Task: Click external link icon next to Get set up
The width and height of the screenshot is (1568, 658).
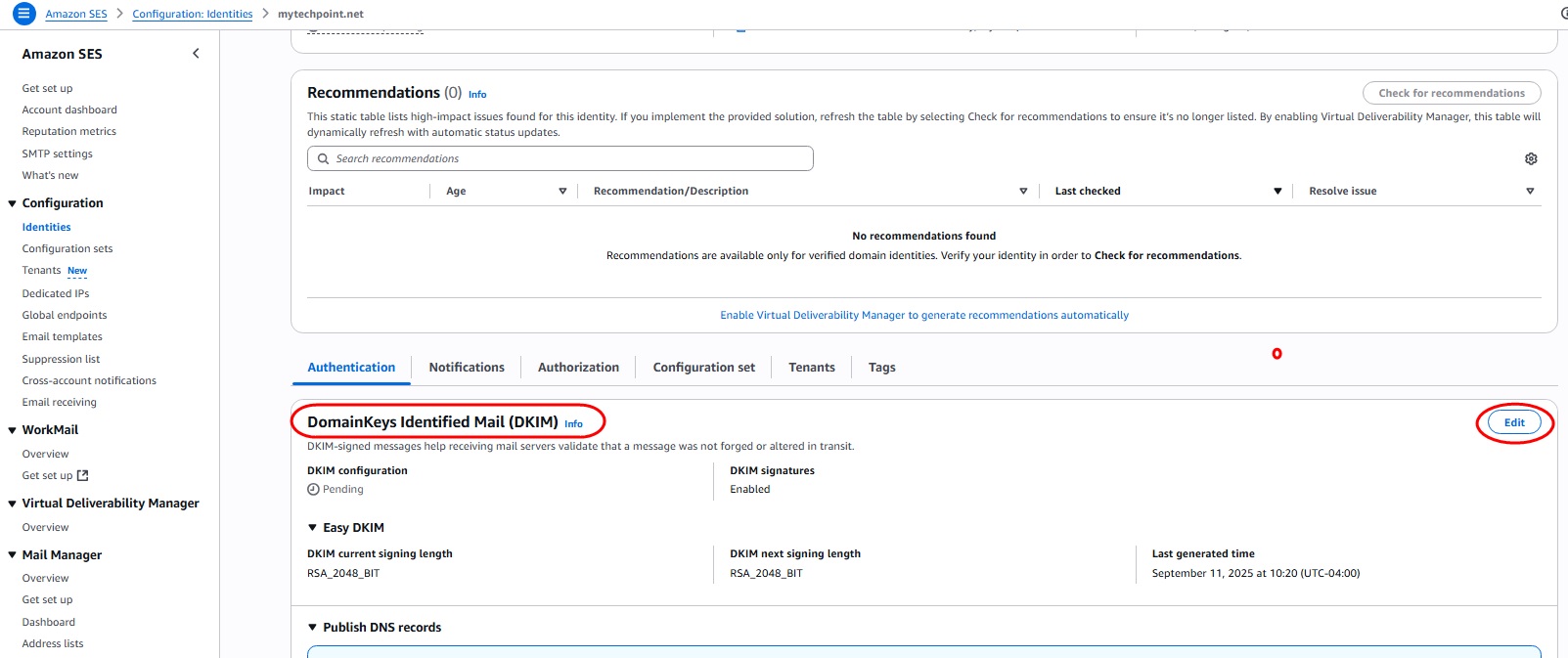Action: click(x=83, y=476)
